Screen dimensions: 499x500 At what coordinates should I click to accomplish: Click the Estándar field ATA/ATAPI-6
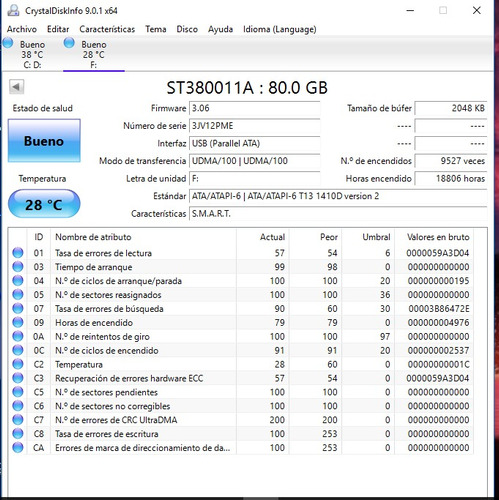tap(338, 196)
